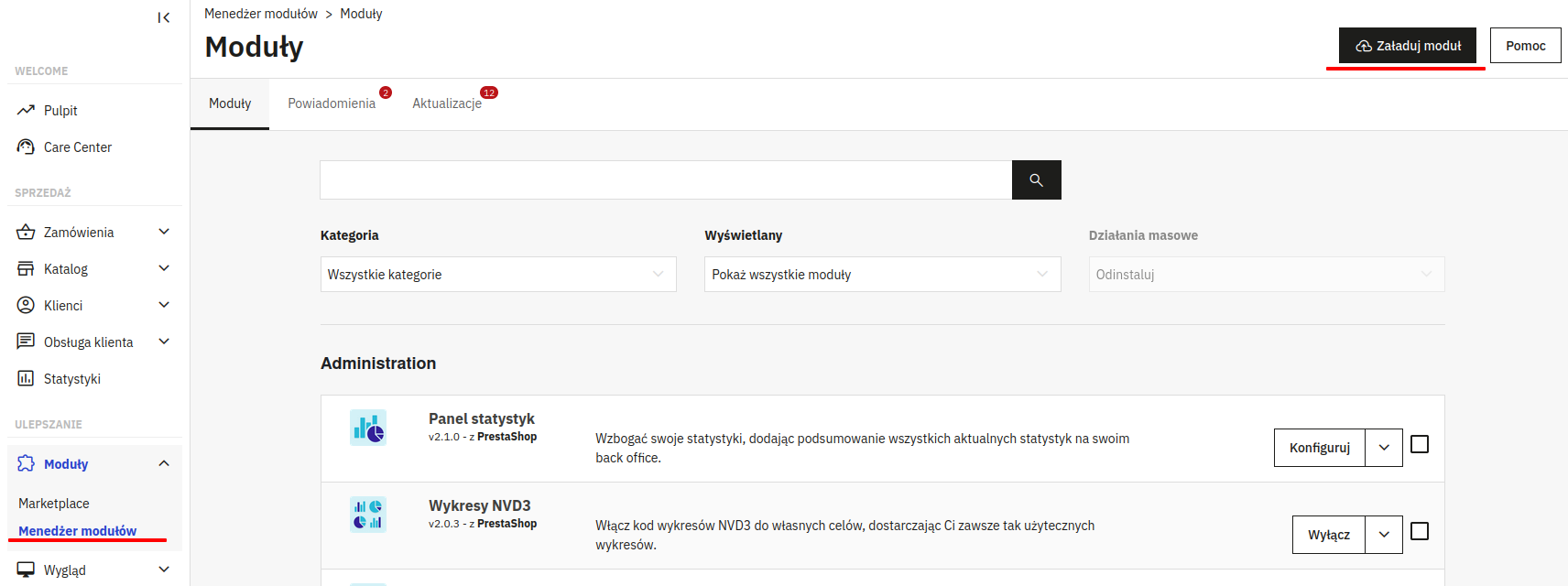Viewport: 1568px width, 586px height.
Task: Open Pulpit dashboard from the sidebar
Action: point(60,111)
